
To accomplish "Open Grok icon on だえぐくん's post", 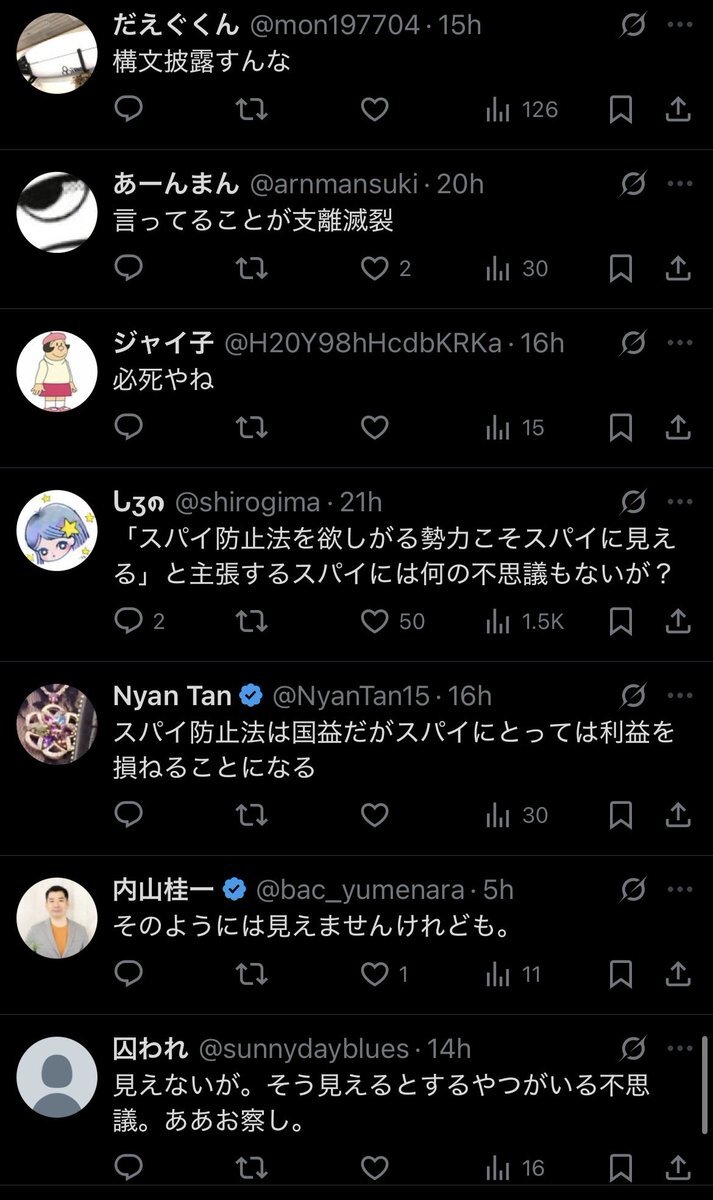I will pyautogui.click(x=633, y=24).
